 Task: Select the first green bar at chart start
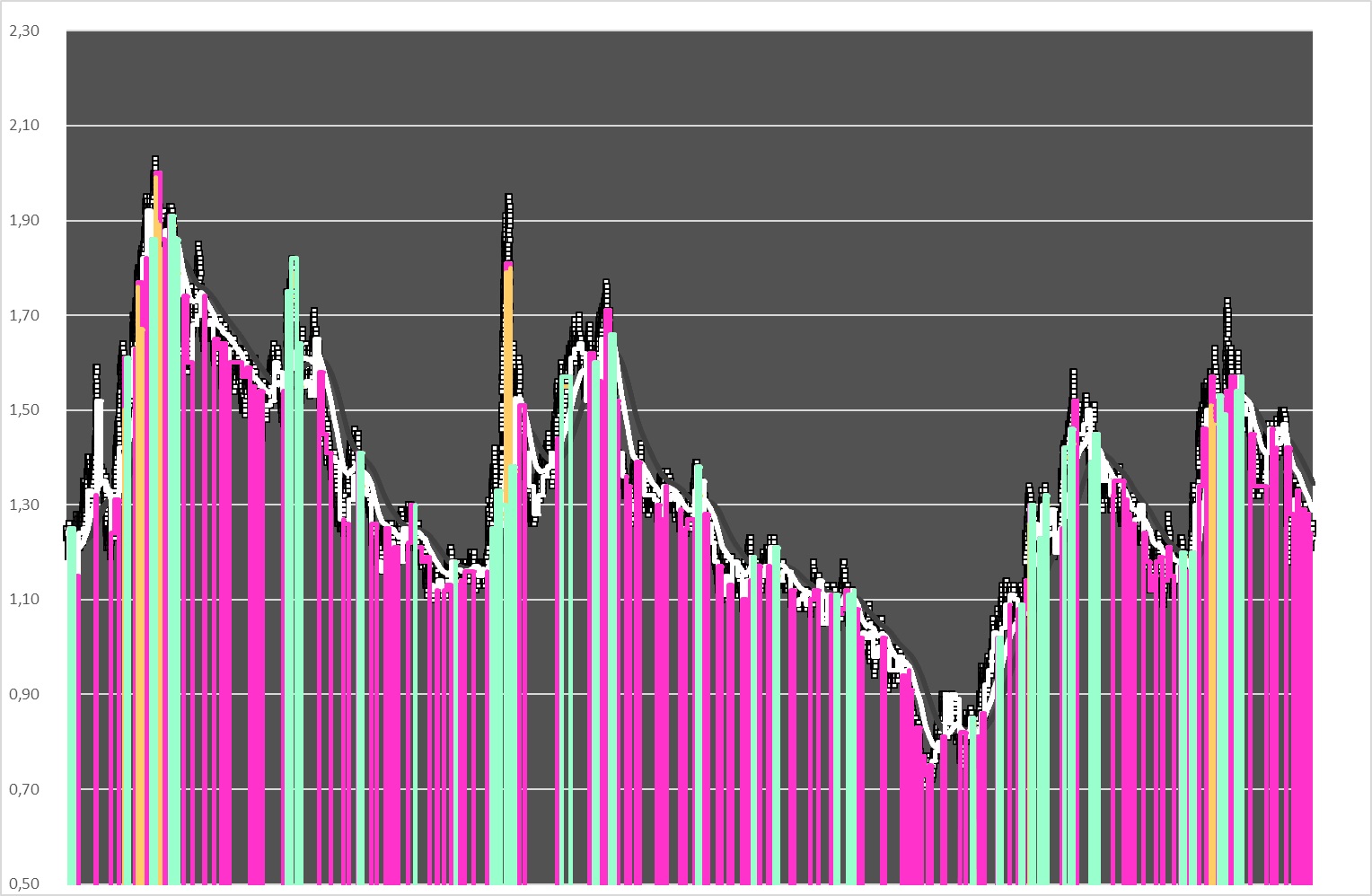point(72,705)
